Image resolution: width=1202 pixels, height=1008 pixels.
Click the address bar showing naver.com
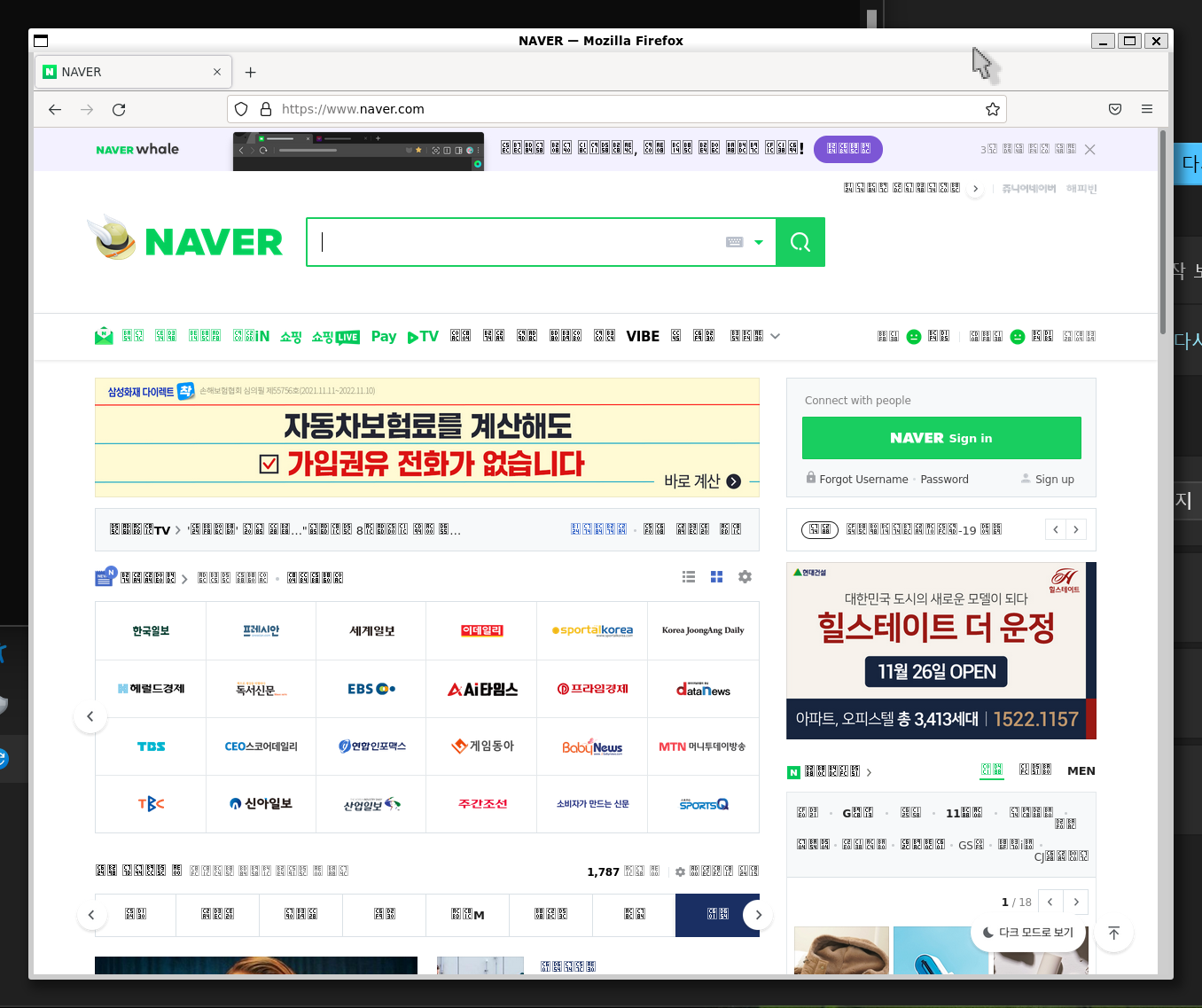pyautogui.click(x=617, y=109)
